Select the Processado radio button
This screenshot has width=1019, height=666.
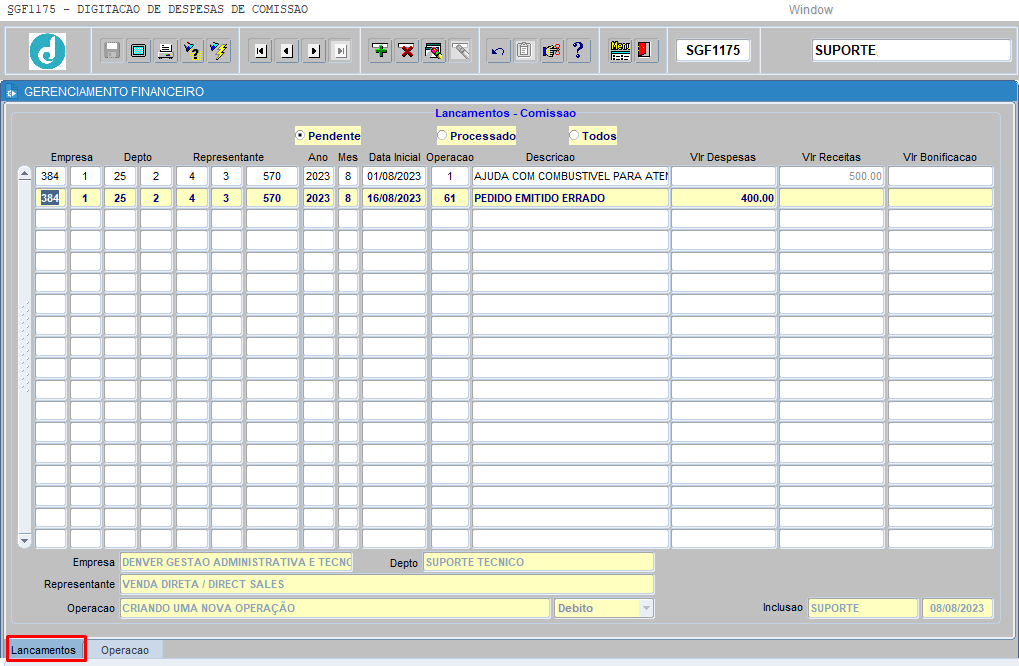[x=442, y=135]
